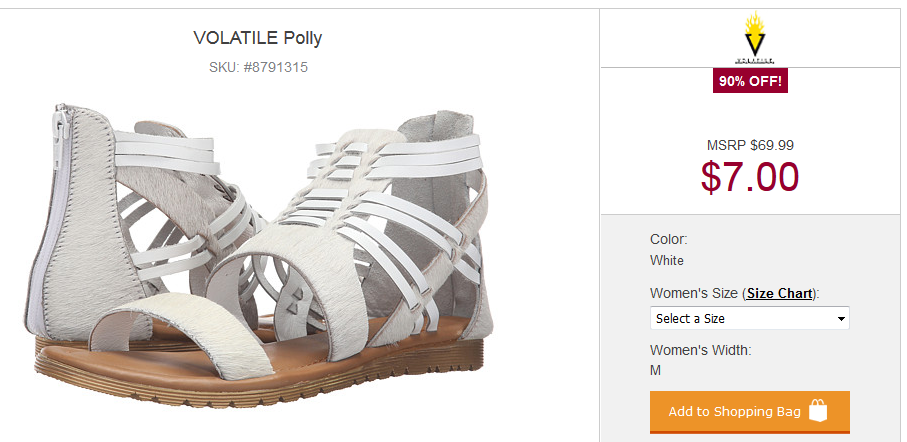Screen dimensions: 907x442
Task: Open the Select a Size dropdown
Action: [x=750, y=318]
